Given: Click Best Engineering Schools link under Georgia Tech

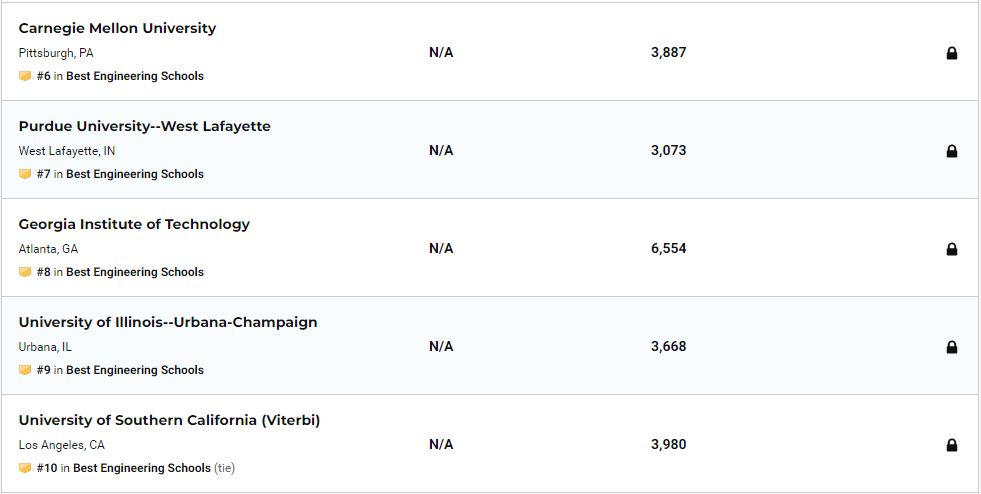Looking at the screenshot, I should click(x=134, y=272).
